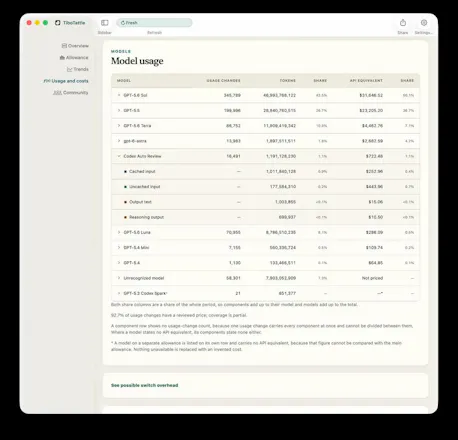Expand the GPT-5.3 Codex Spark row

pos(119,293)
